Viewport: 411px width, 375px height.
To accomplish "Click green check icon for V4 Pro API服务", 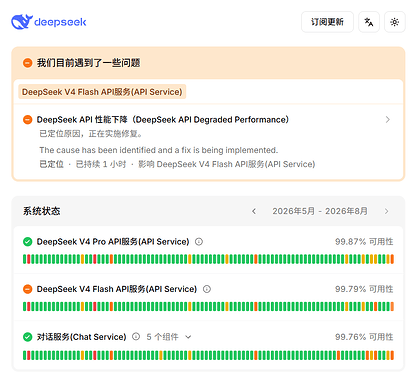I will pyautogui.click(x=27, y=241).
